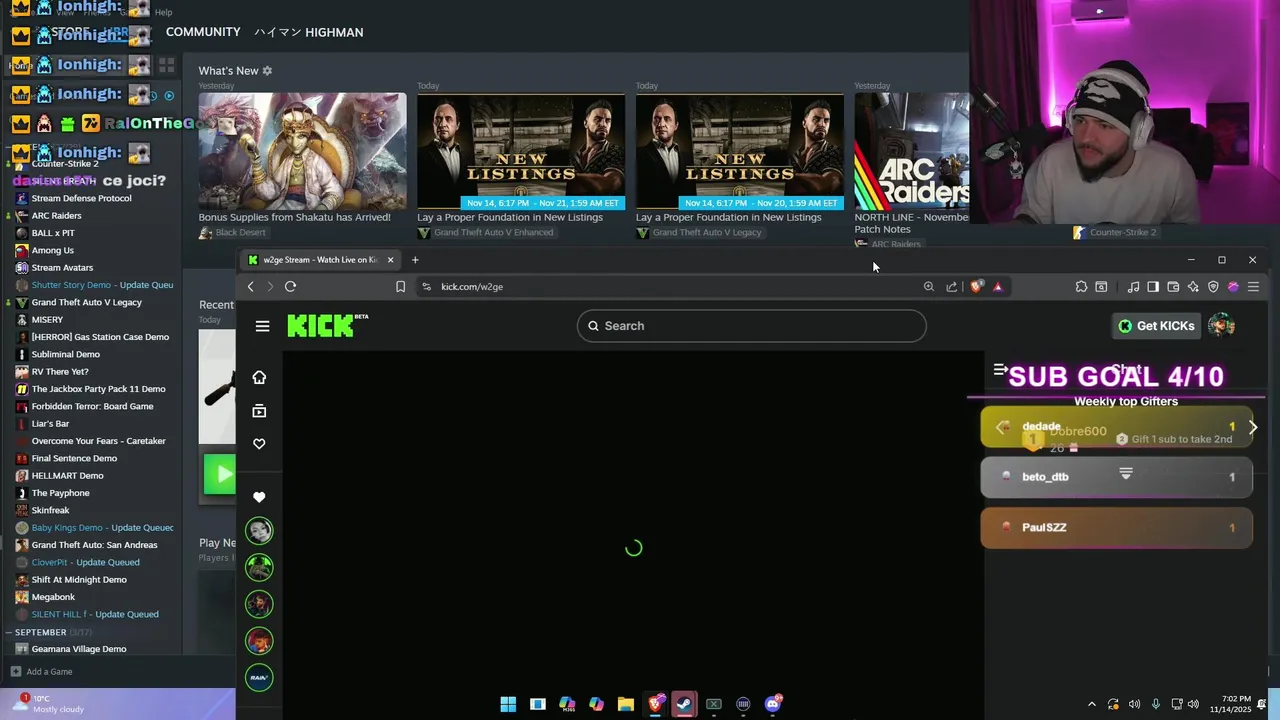Click the share icon in address bar
Image resolution: width=1280 pixels, height=720 pixels.
pos(951,287)
